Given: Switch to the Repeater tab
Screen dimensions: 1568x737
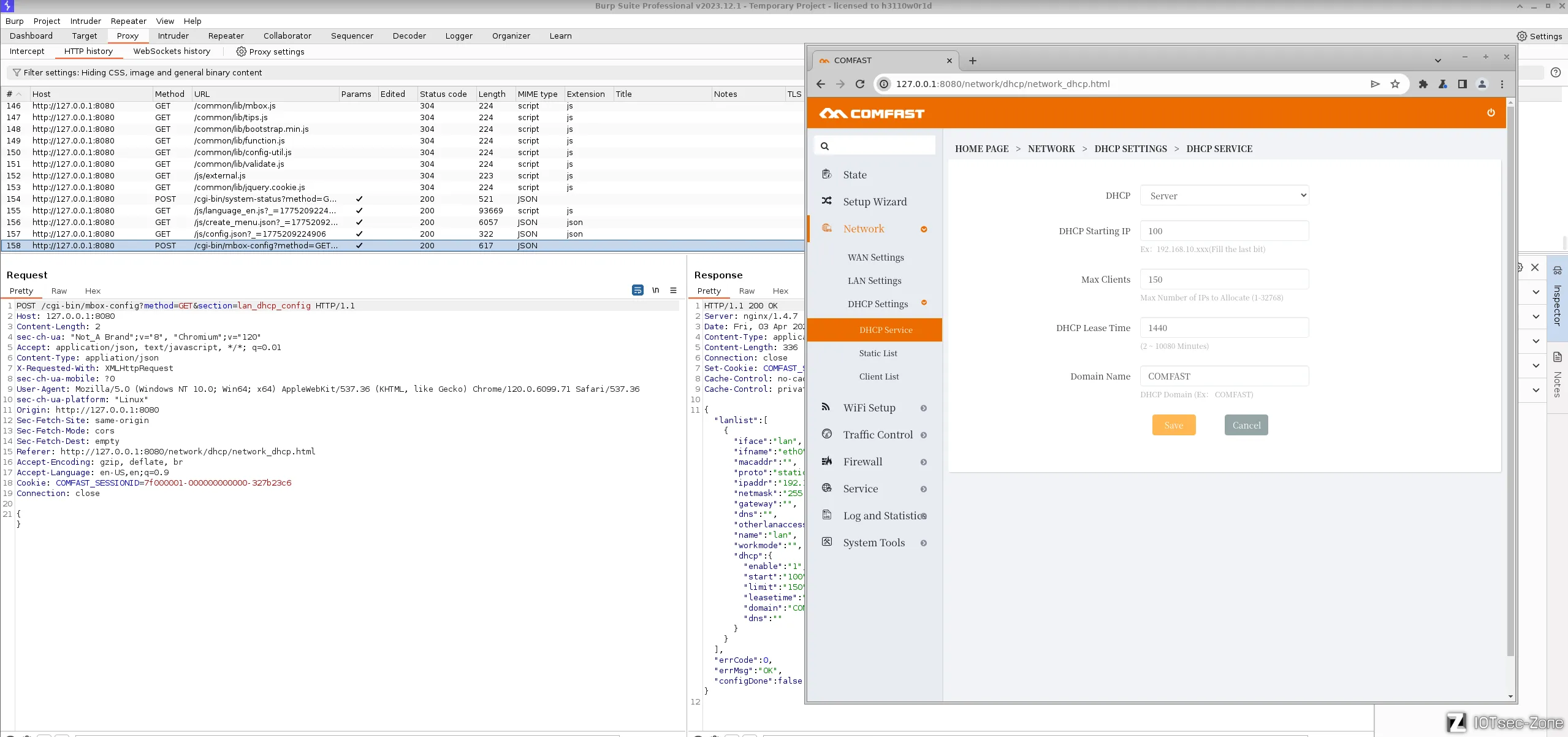Looking at the screenshot, I should pyautogui.click(x=226, y=36).
